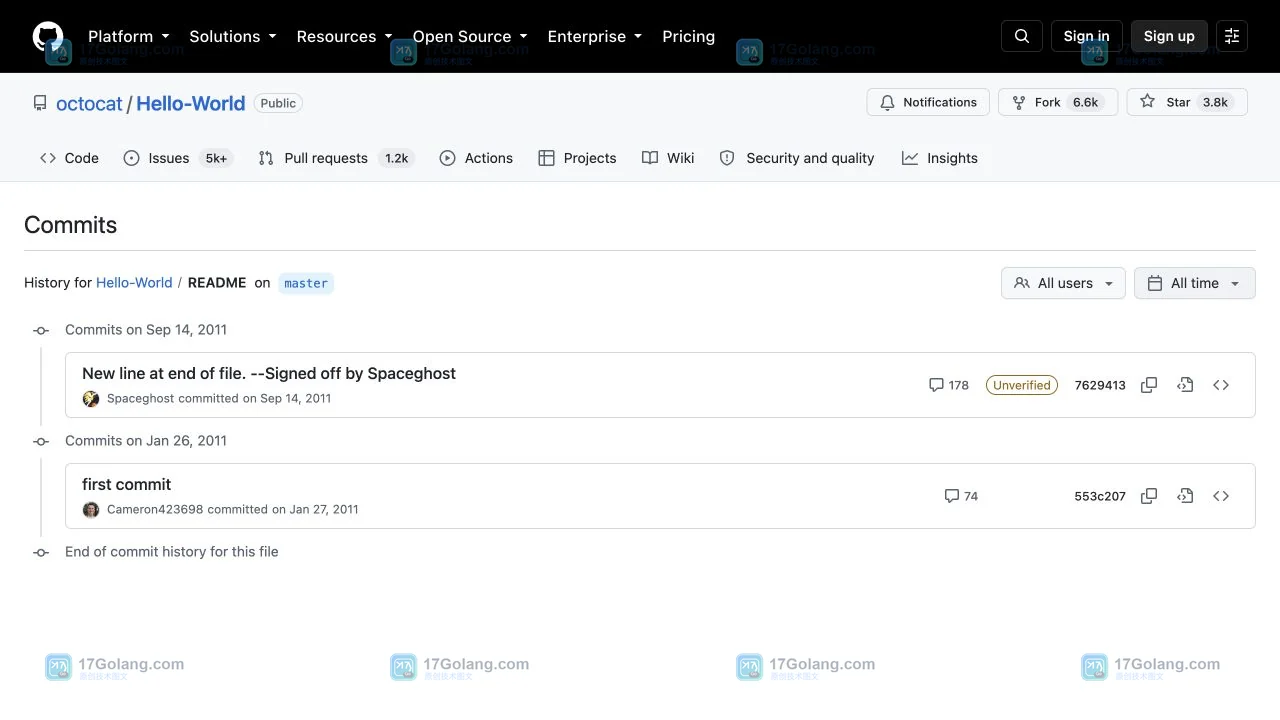Click the Public visibility label
The image size is (1280, 720).
pyautogui.click(x=278, y=103)
